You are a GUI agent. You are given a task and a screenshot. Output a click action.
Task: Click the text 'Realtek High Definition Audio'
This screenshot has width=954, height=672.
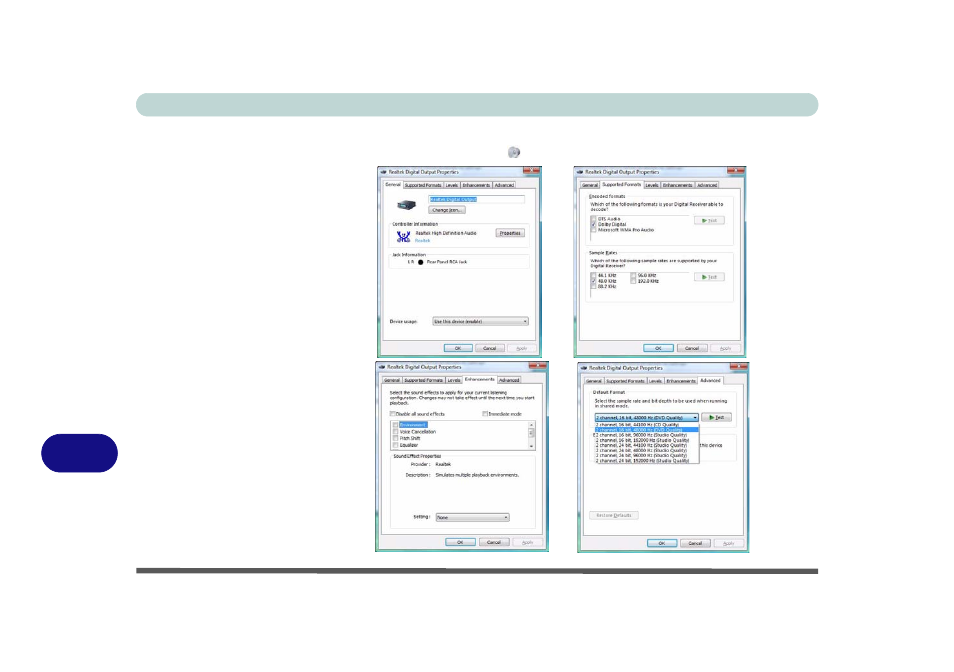446,233
